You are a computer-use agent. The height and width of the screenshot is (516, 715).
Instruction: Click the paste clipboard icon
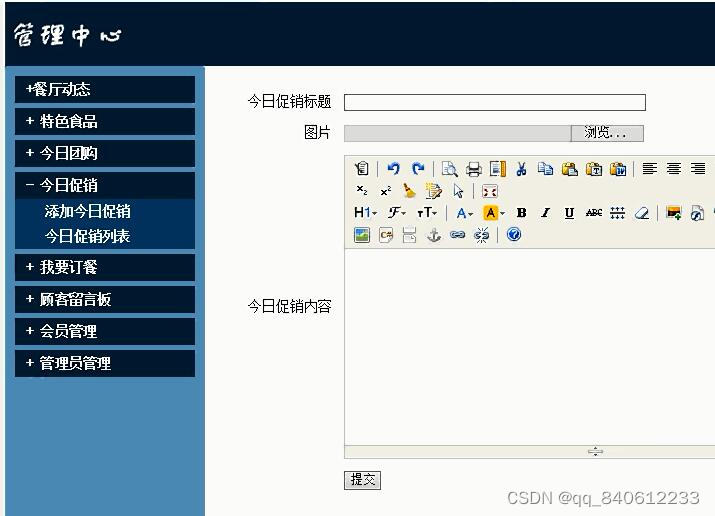pyautogui.click(x=570, y=169)
